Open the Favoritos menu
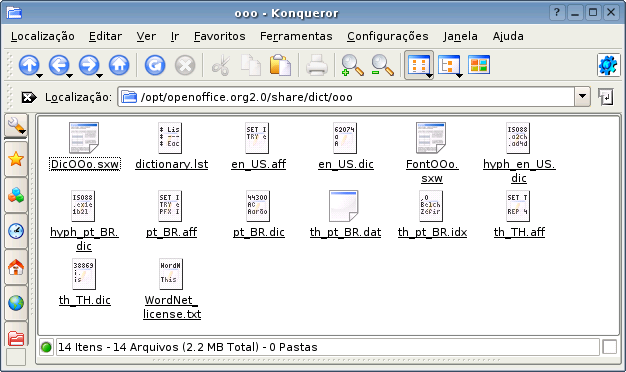This screenshot has width=626, height=372. [220, 36]
